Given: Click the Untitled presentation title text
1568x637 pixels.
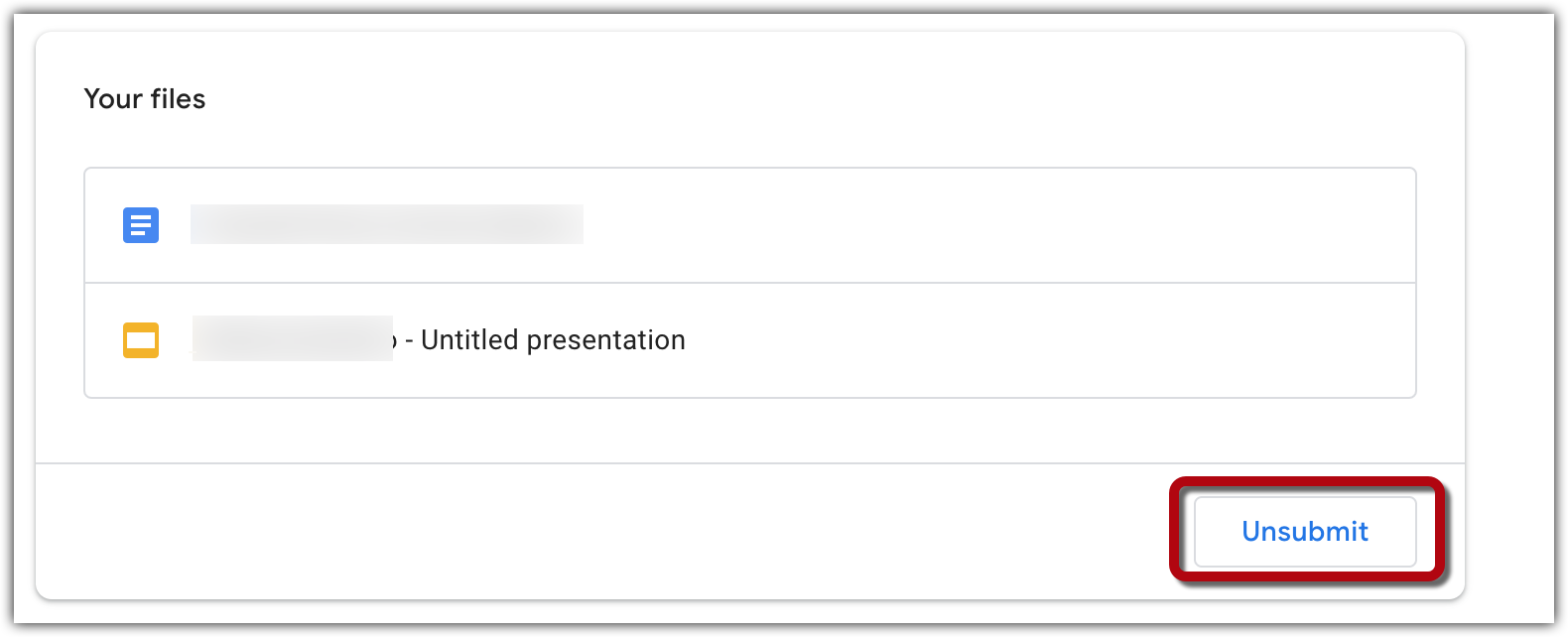Looking at the screenshot, I should 552,340.
